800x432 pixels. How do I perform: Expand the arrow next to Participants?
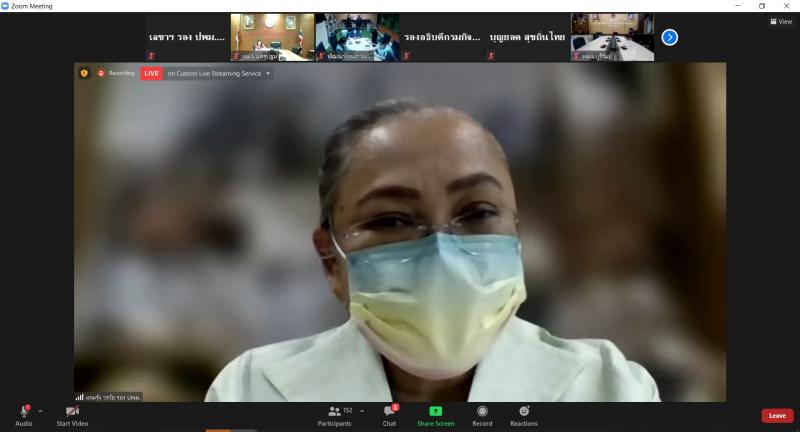(x=362, y=411)
